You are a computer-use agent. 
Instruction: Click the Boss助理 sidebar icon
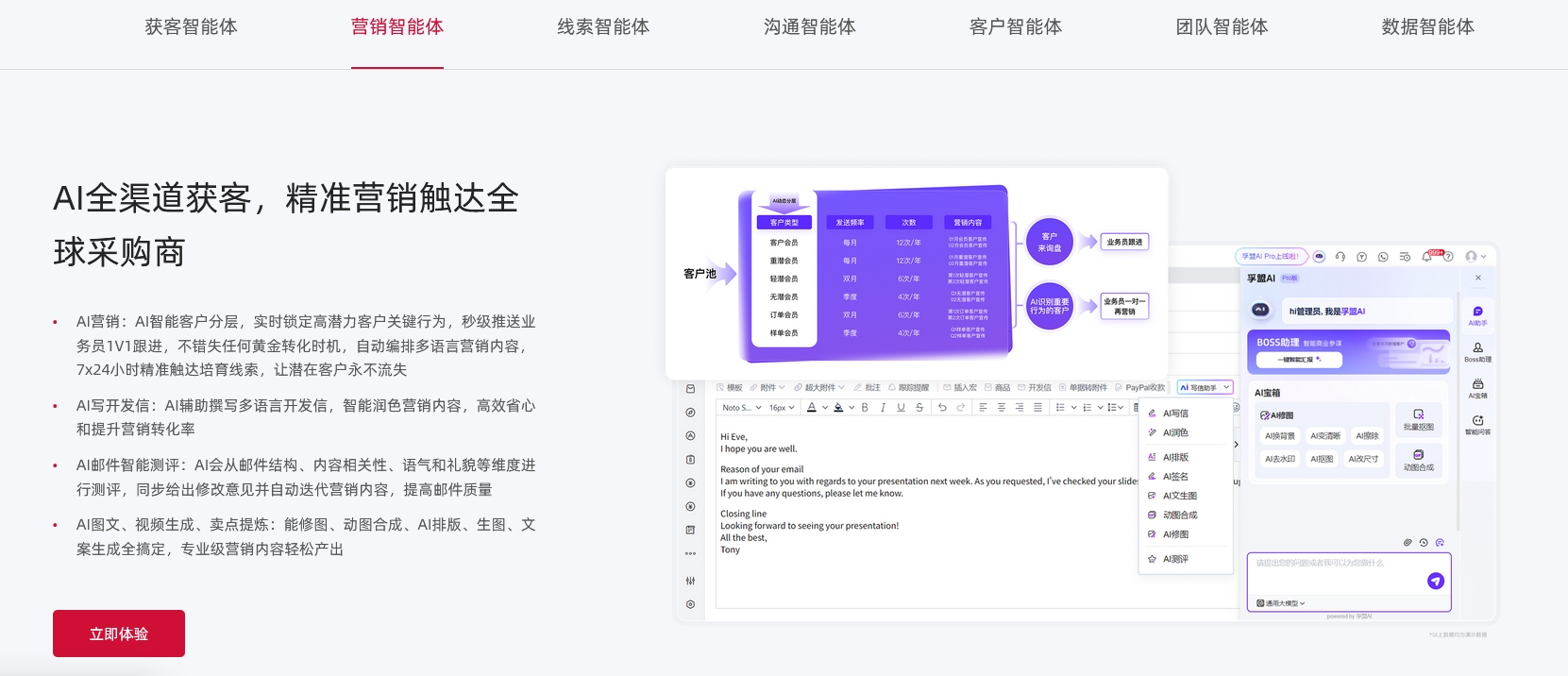(1477, 351)
